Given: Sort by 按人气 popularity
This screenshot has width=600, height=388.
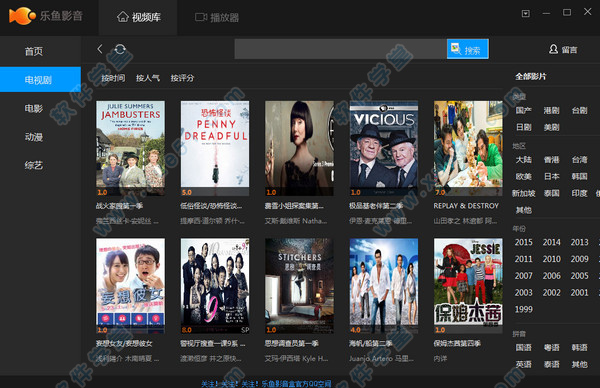Looking at the screenshot, I should tap(148, 78).
